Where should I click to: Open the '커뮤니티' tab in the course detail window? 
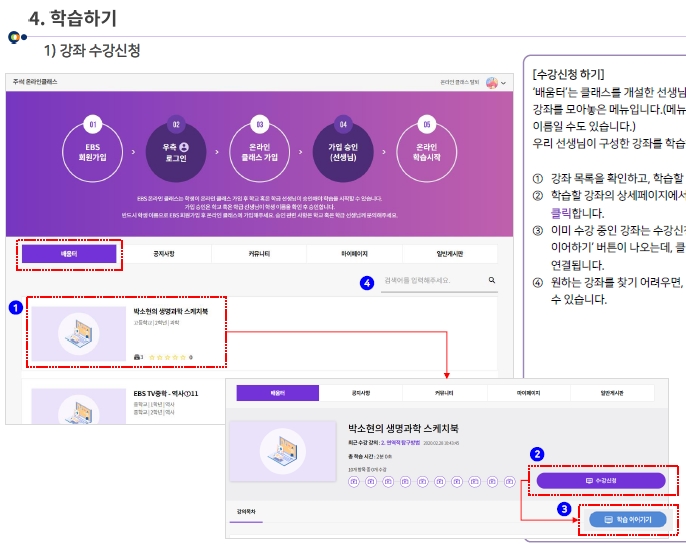444,393
